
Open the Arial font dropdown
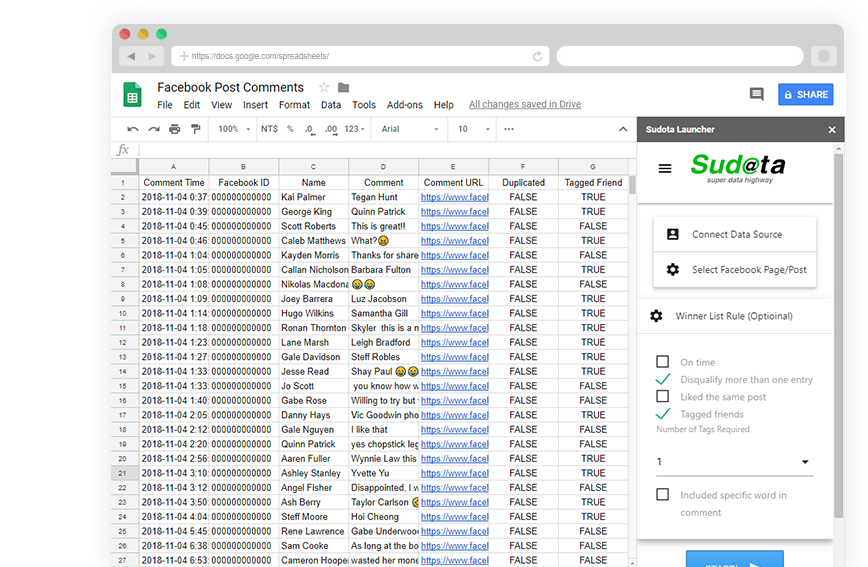[410, 129]
